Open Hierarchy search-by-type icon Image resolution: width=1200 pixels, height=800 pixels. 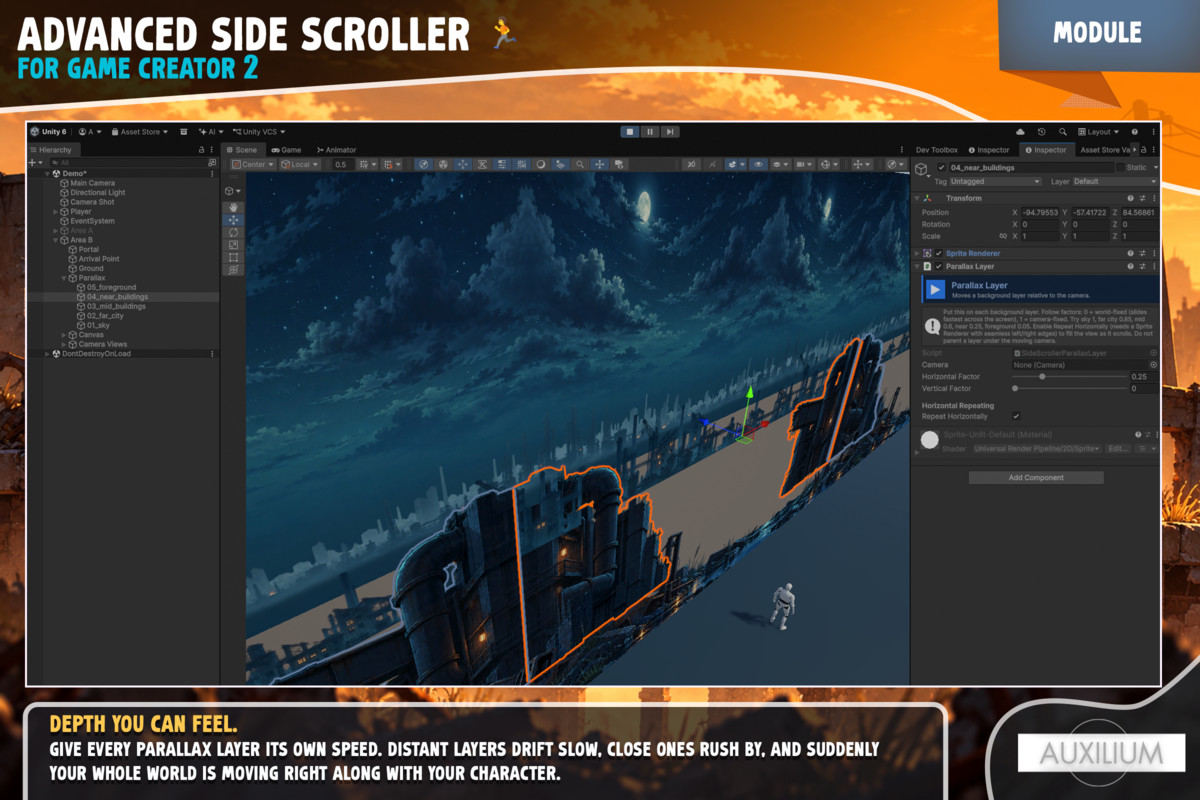[211, 162]
